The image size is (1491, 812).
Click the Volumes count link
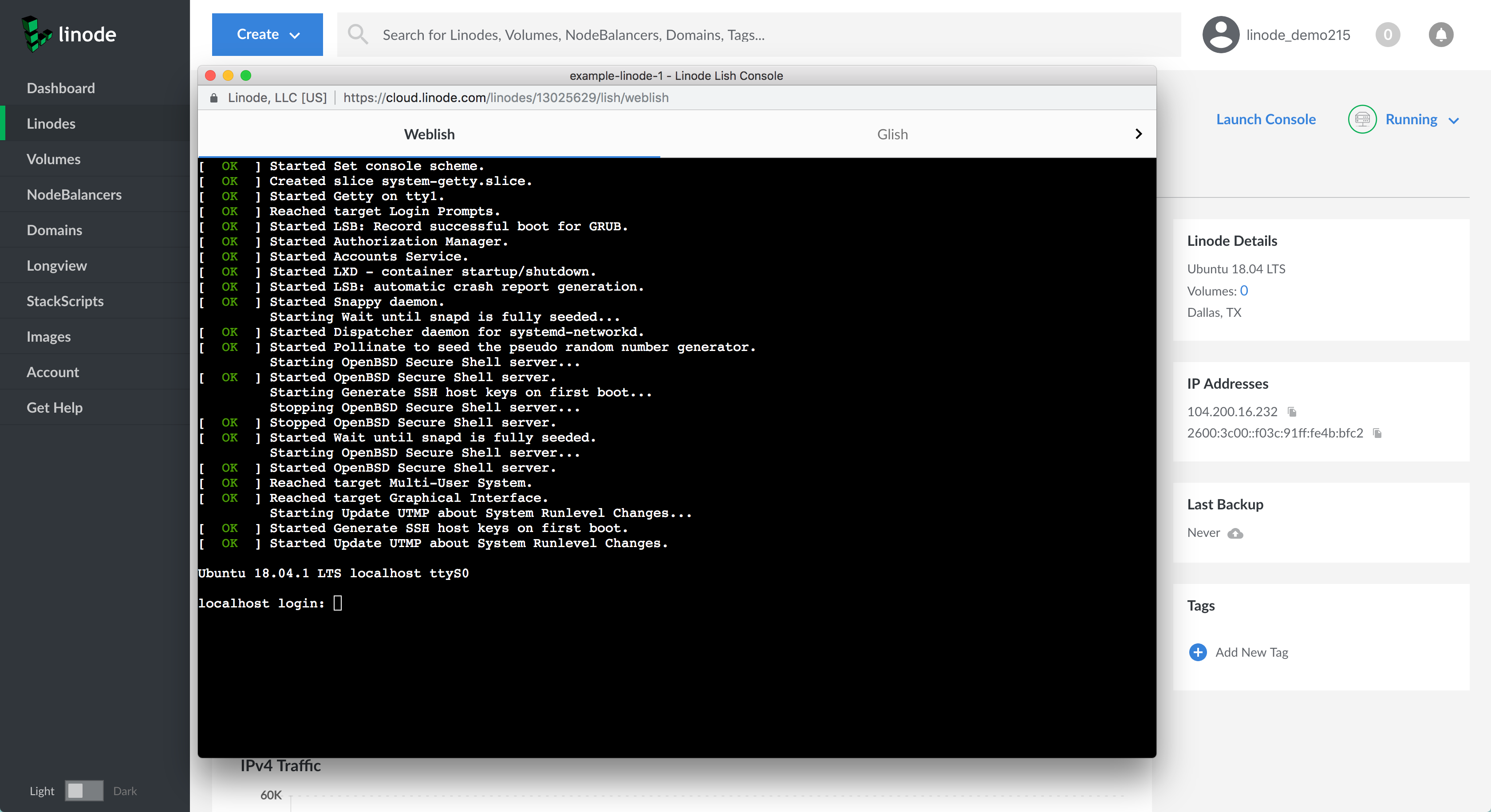click(x=1244, y=291)
